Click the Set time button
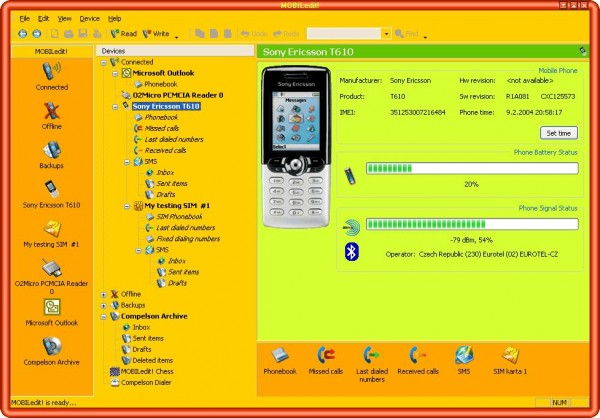 point(559,133)
